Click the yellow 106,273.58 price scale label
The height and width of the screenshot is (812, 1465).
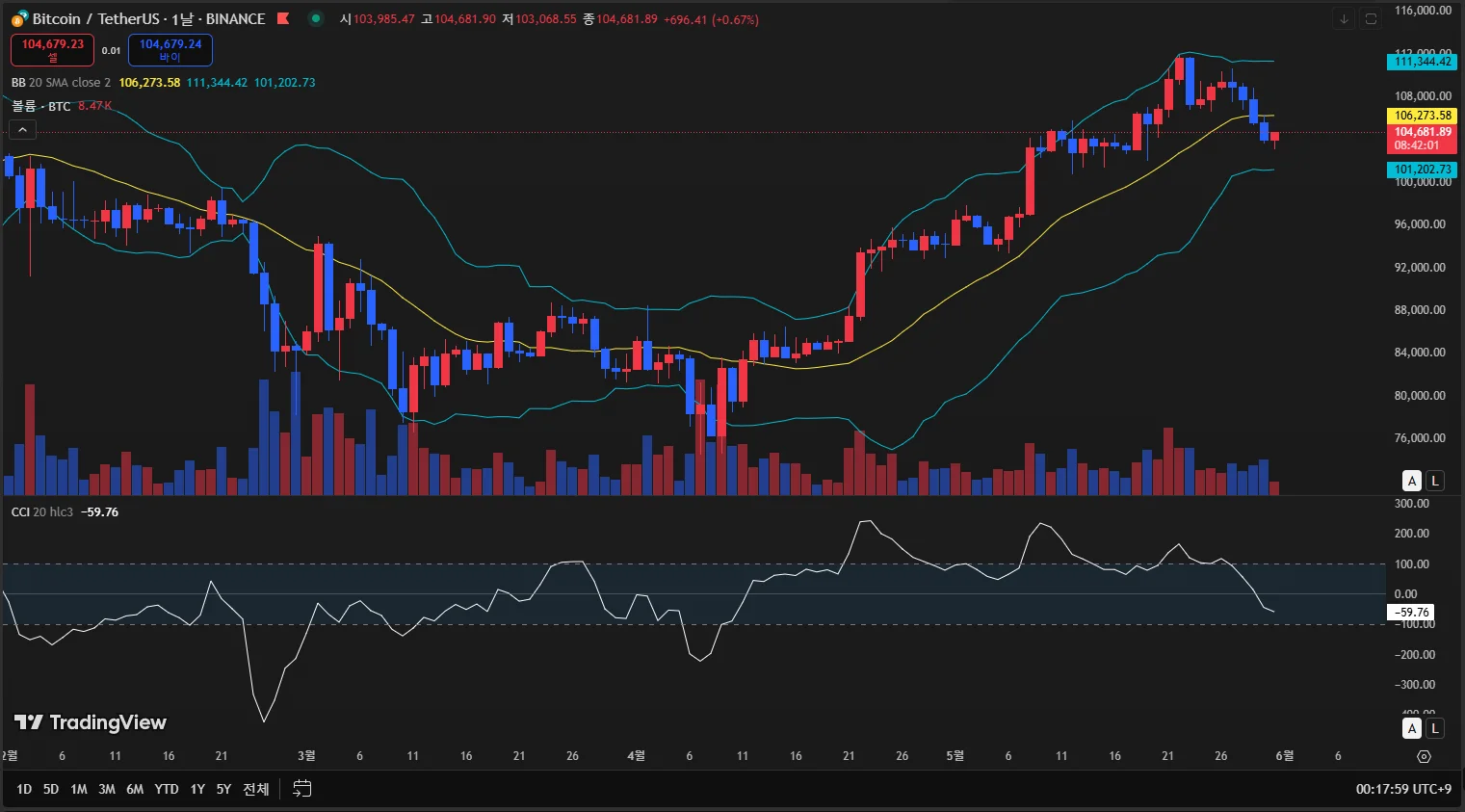1422,116
